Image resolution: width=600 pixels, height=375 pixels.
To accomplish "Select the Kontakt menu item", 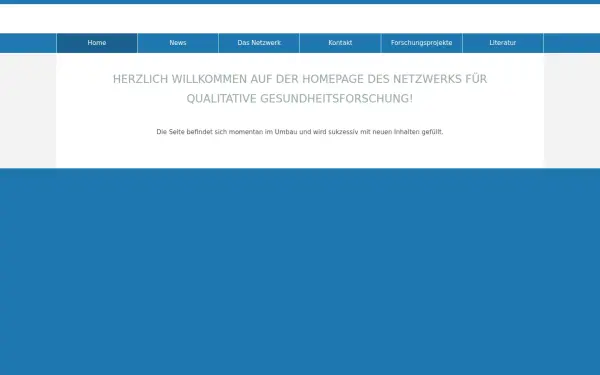I will [x=340, y=43].
